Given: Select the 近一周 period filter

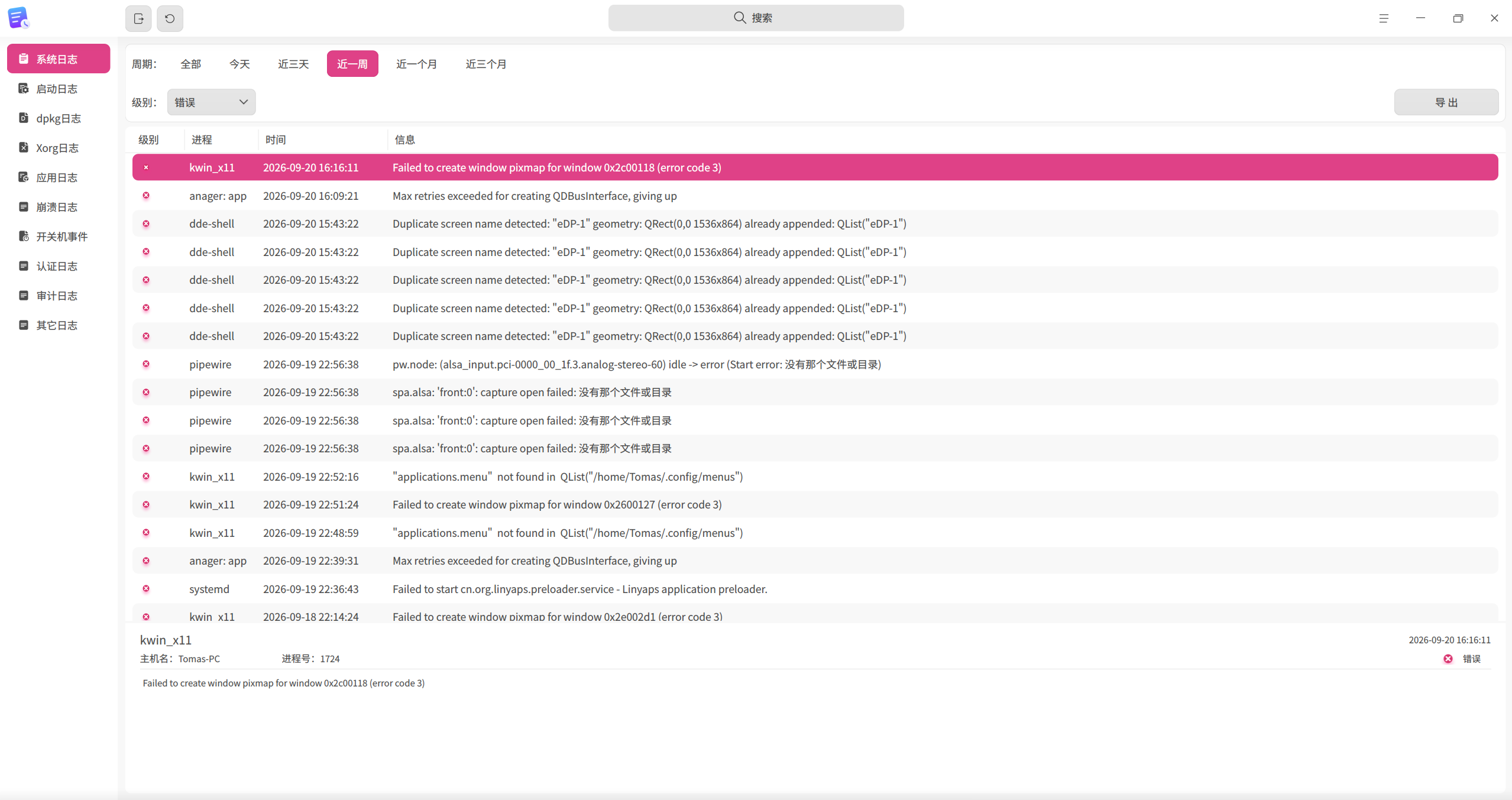Looking at the screenshot, I should point(352,64).
